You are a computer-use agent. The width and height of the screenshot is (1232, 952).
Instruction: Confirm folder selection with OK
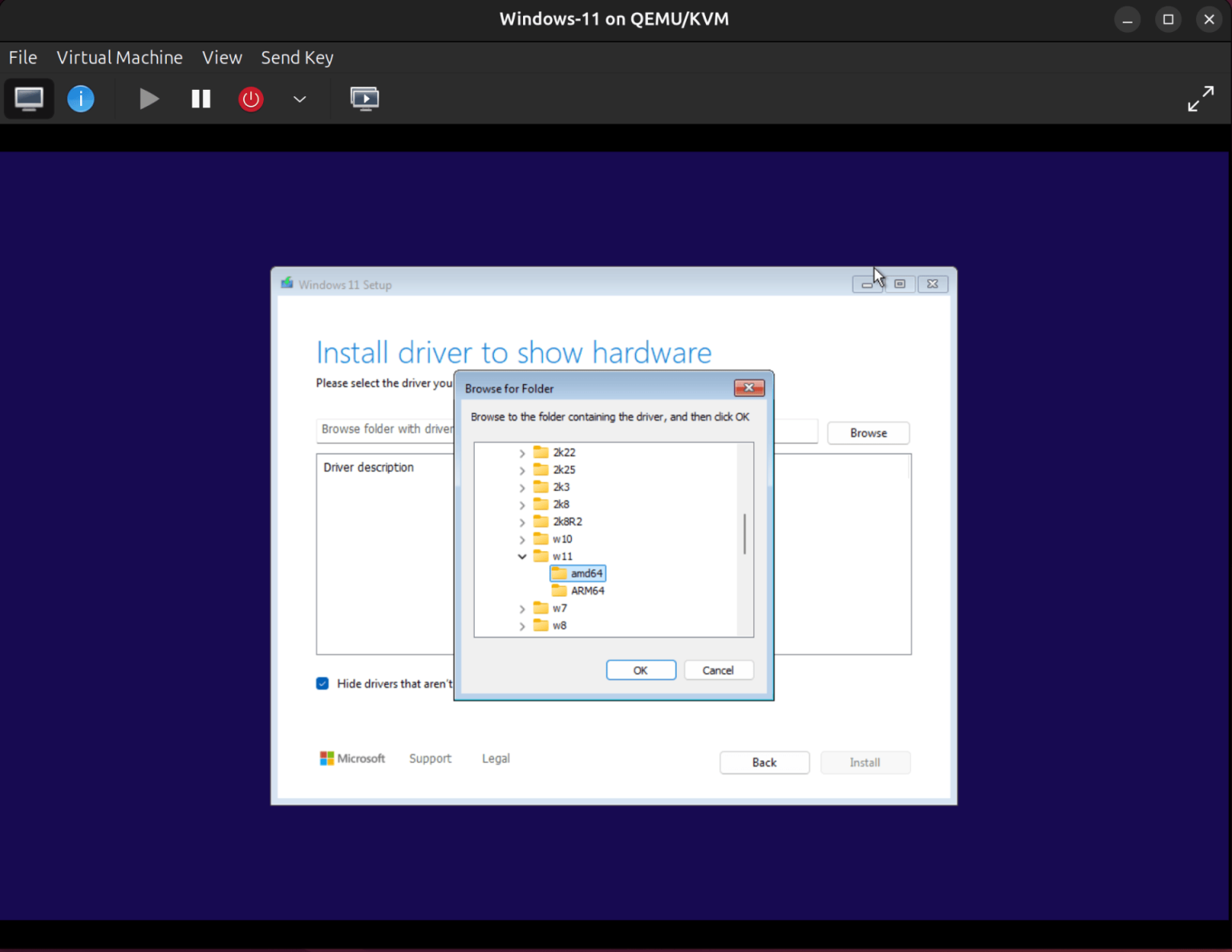640,670
